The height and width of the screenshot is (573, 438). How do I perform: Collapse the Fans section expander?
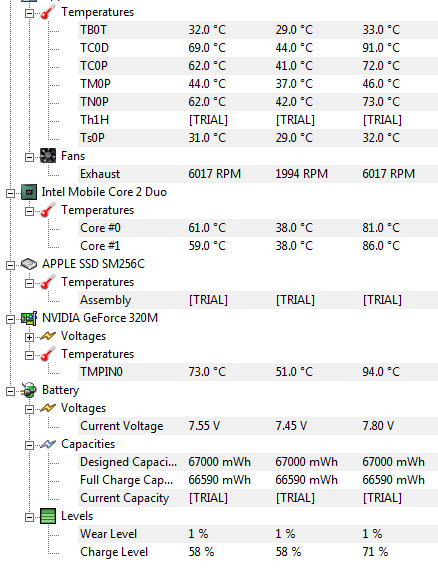pos(29,158)
